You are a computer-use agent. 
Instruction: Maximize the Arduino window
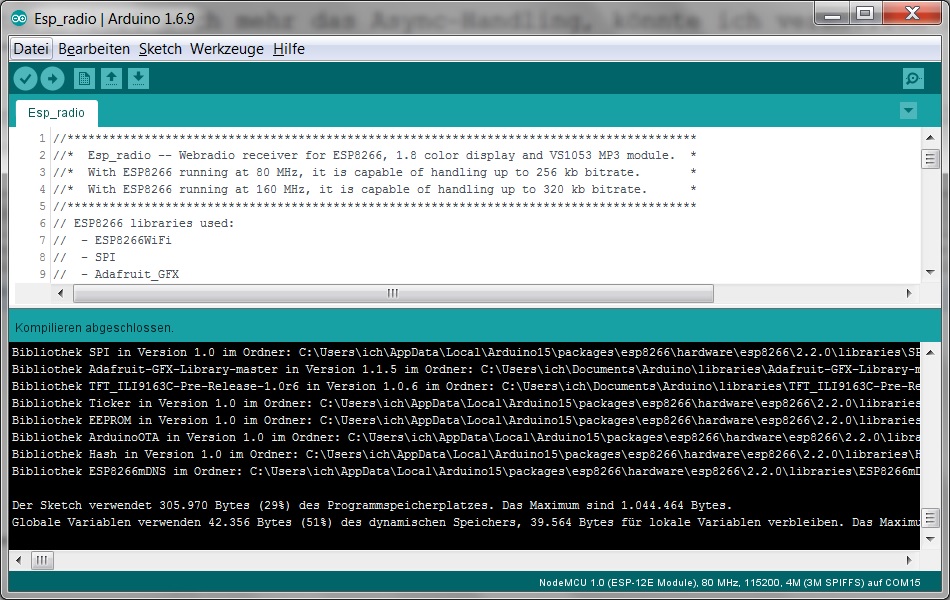865,14
